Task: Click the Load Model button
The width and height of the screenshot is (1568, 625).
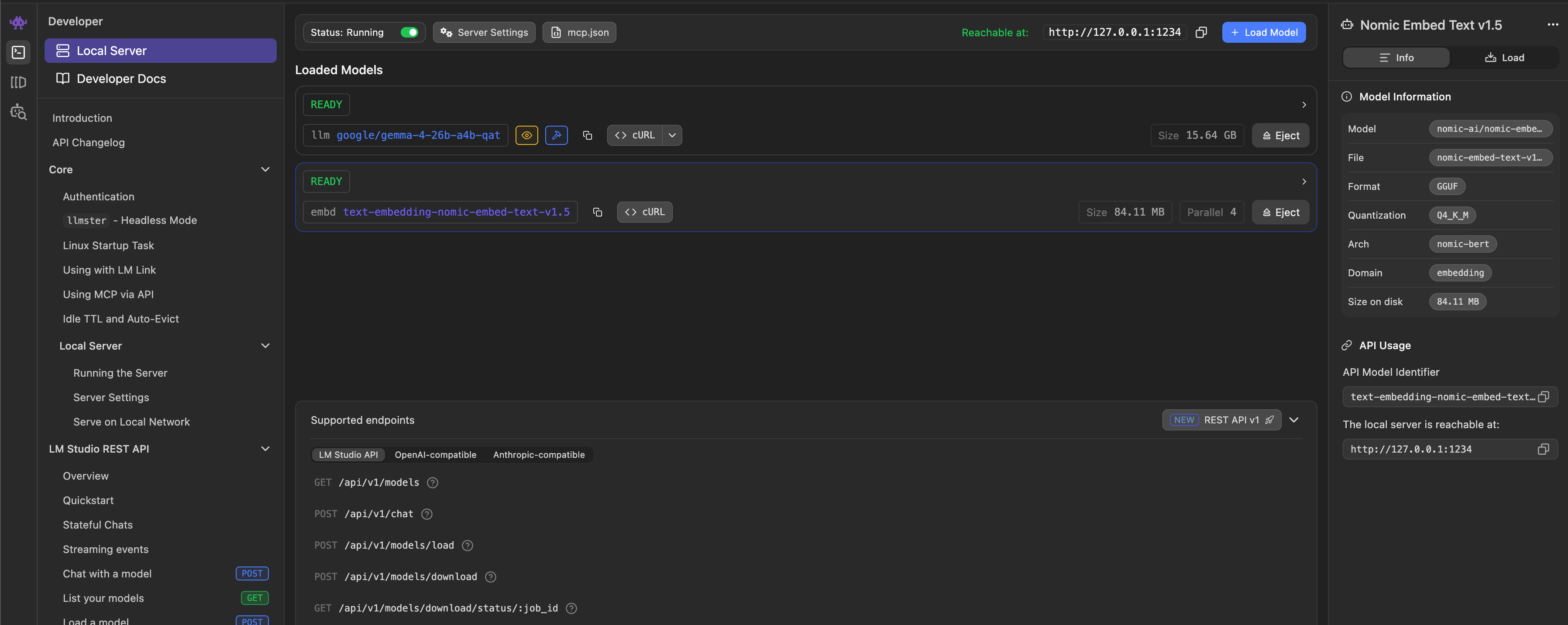Action: (x=1263, y=32)
